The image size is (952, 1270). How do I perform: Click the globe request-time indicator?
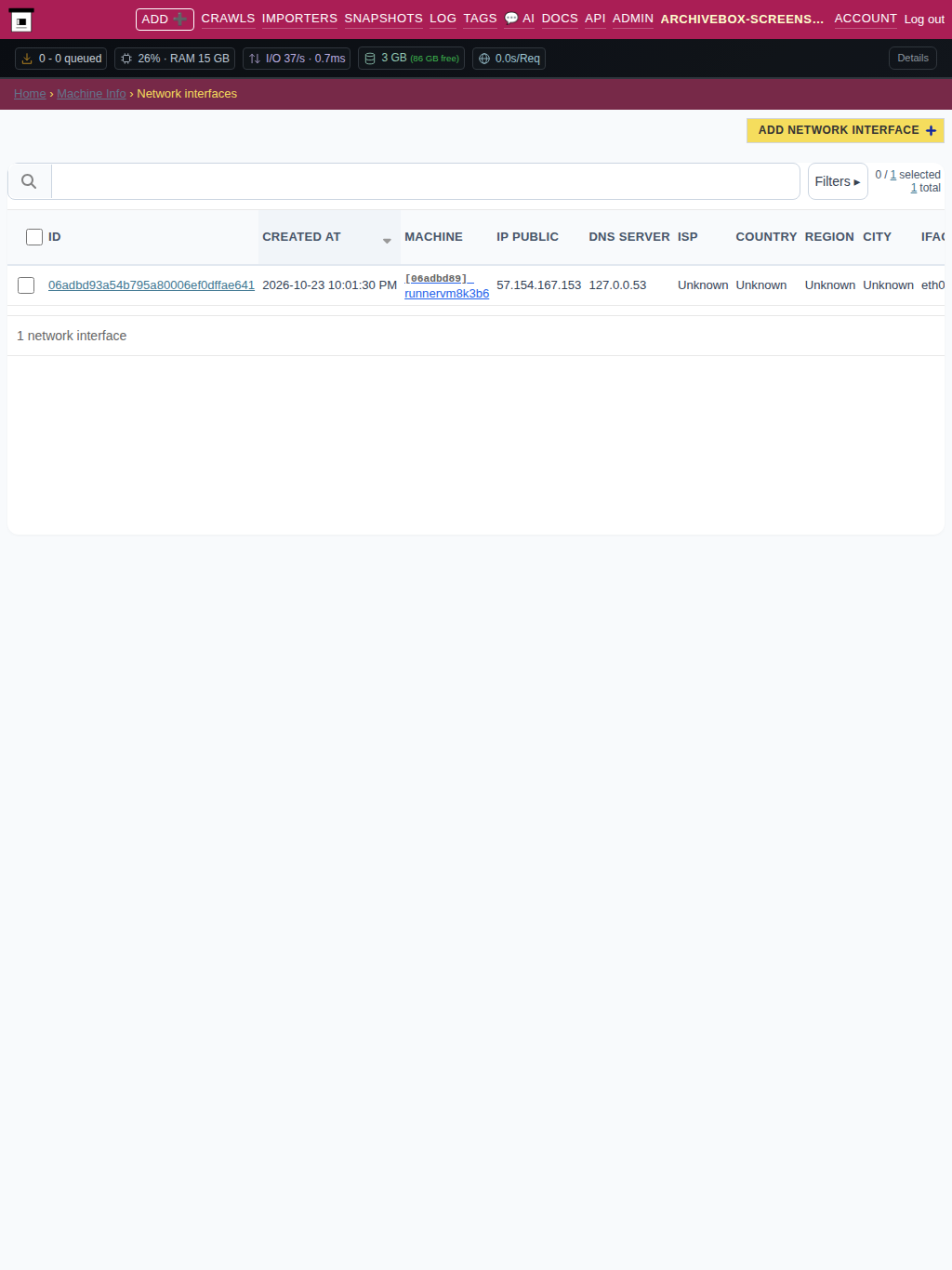509,59
